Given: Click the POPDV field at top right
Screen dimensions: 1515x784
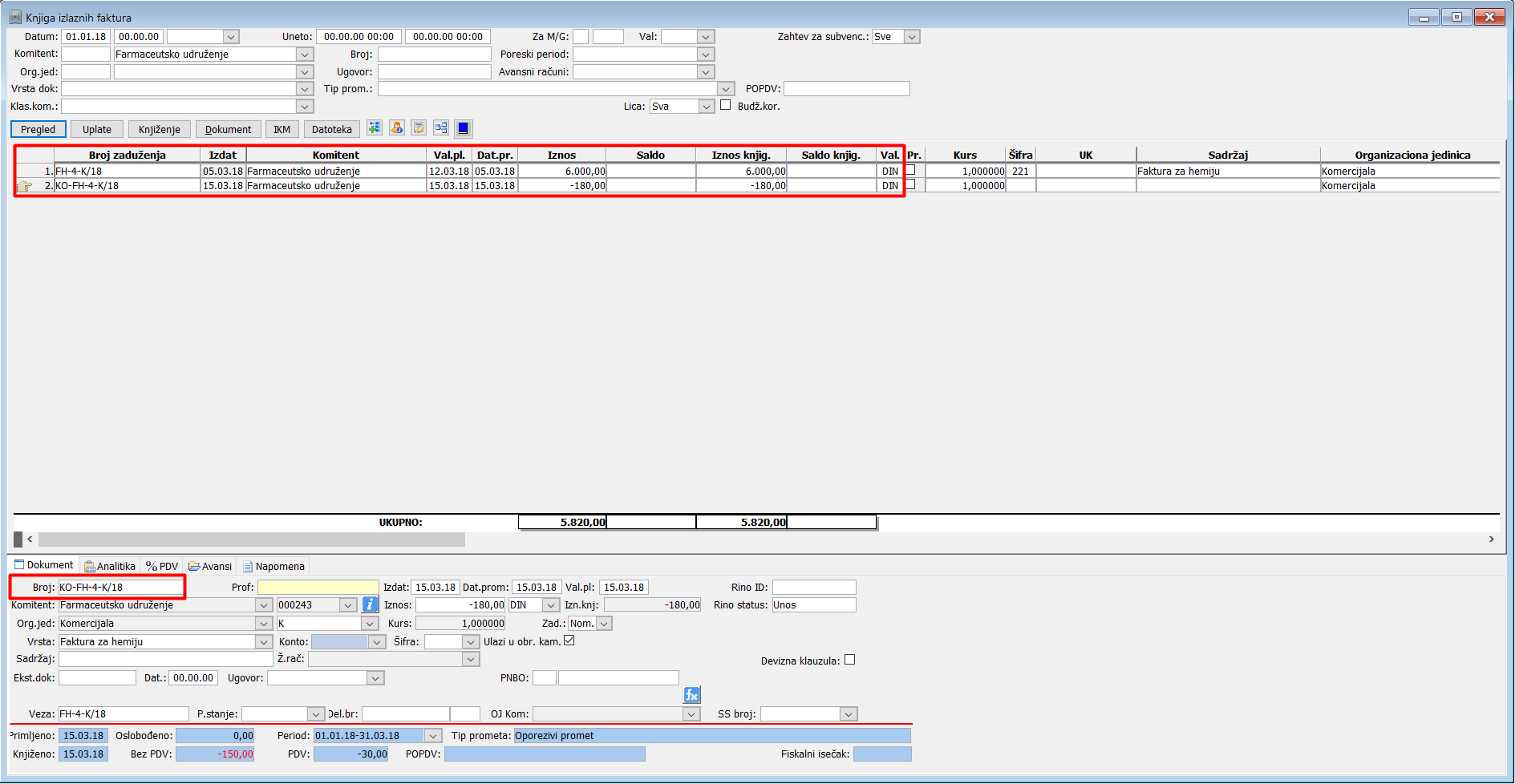Looking at the screenshot, I should click(x=847, y=89).
